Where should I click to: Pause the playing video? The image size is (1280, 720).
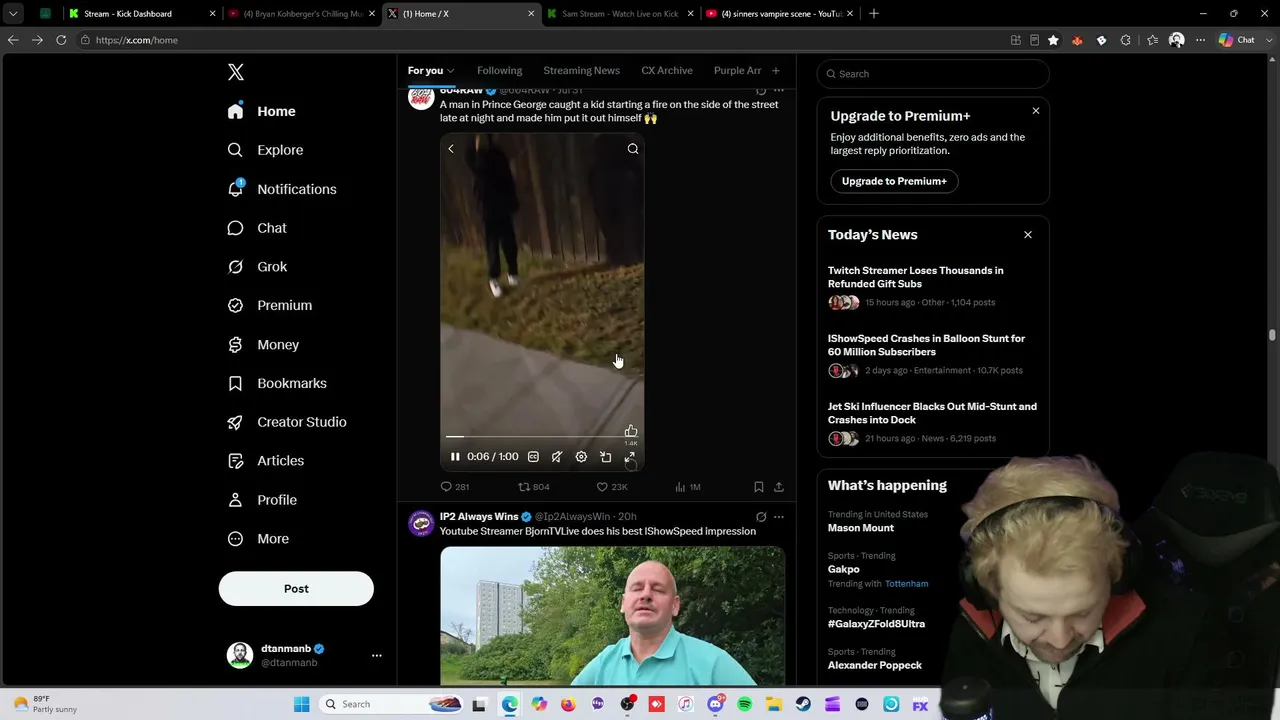click(x=455, y=457)
